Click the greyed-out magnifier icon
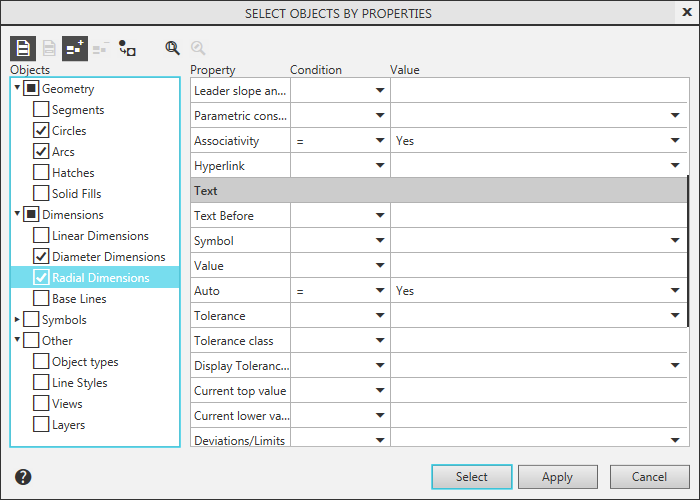 click(198, 47)
